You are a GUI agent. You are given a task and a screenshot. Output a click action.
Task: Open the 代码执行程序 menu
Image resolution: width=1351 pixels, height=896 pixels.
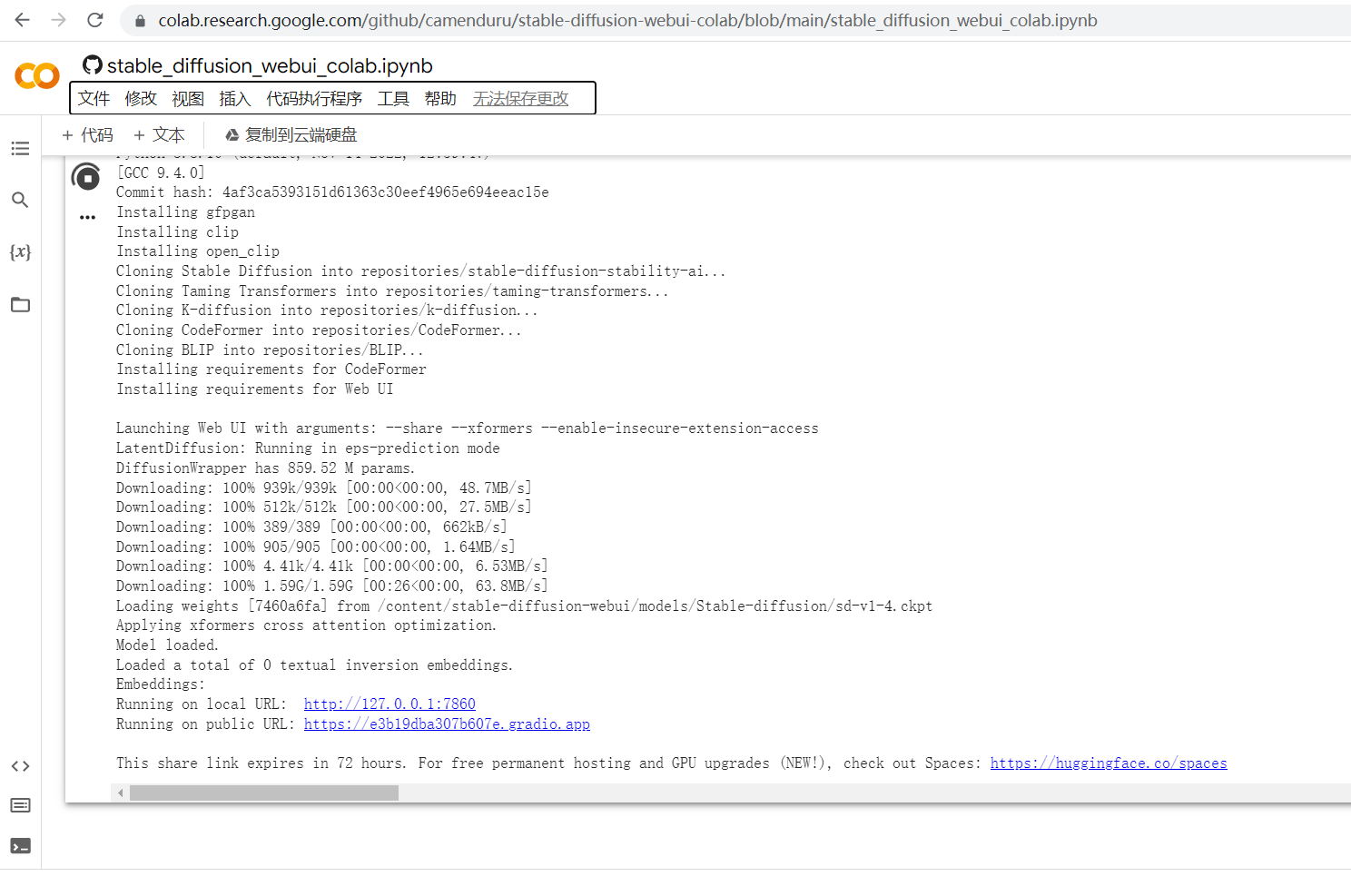[314, 98]
